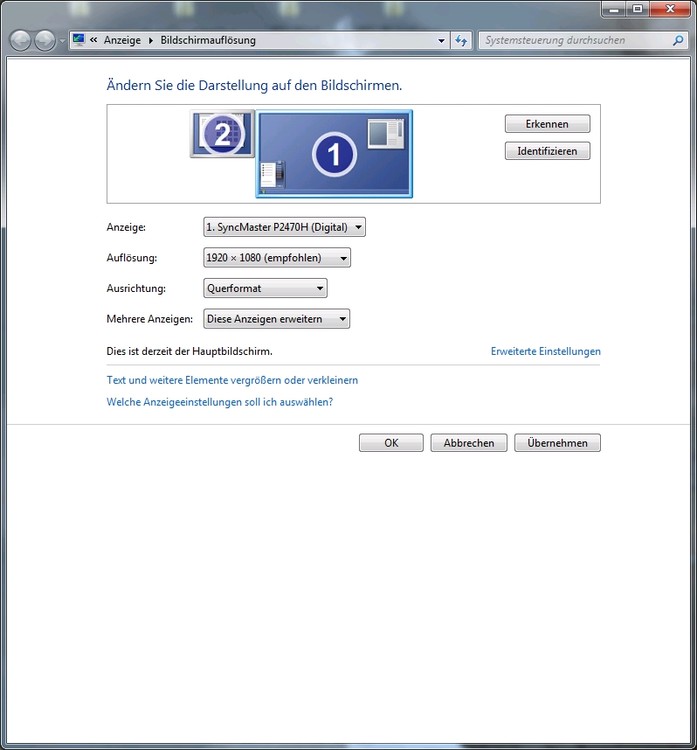
Task: Click the Erkennen button
Action: pyautogui.click(x=547, y=124)
